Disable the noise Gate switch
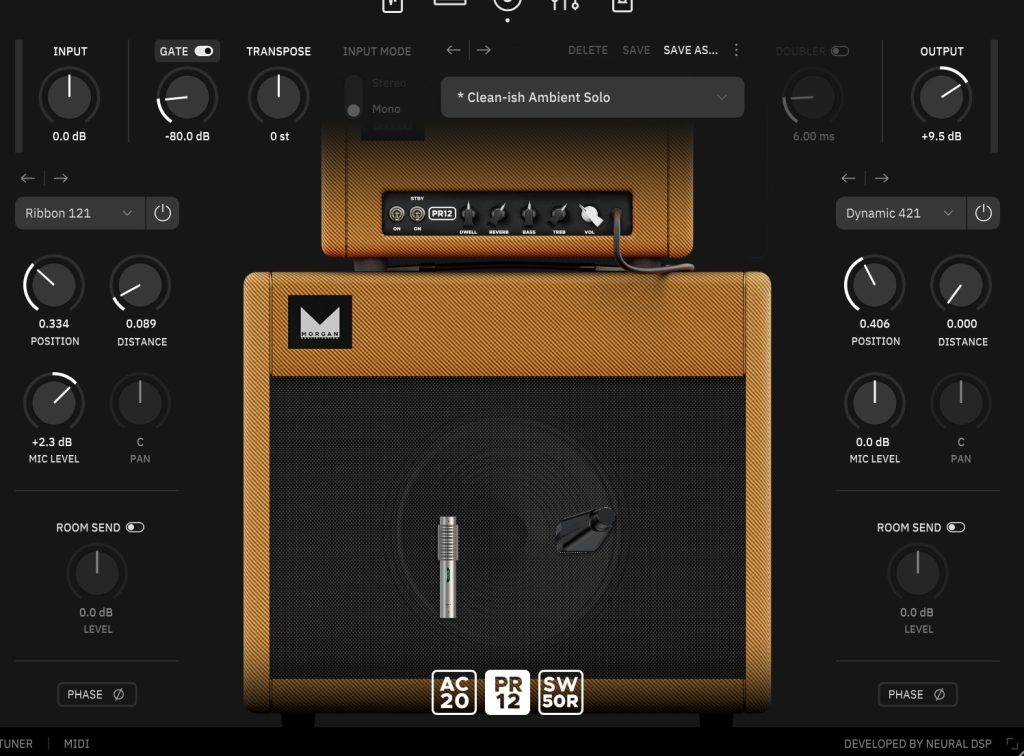Viewport: 1024px width, 756px height. pos(204,51)
